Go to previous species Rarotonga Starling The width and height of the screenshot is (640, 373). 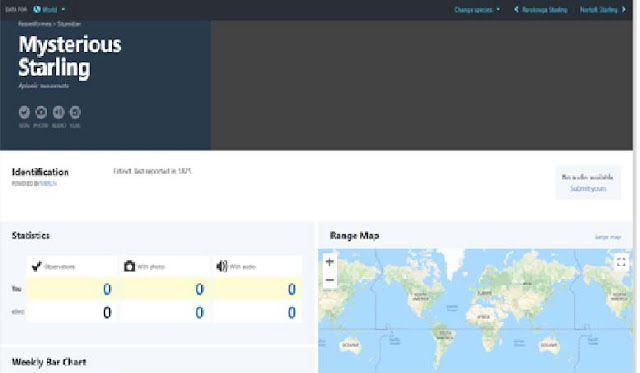click(541, 9)
